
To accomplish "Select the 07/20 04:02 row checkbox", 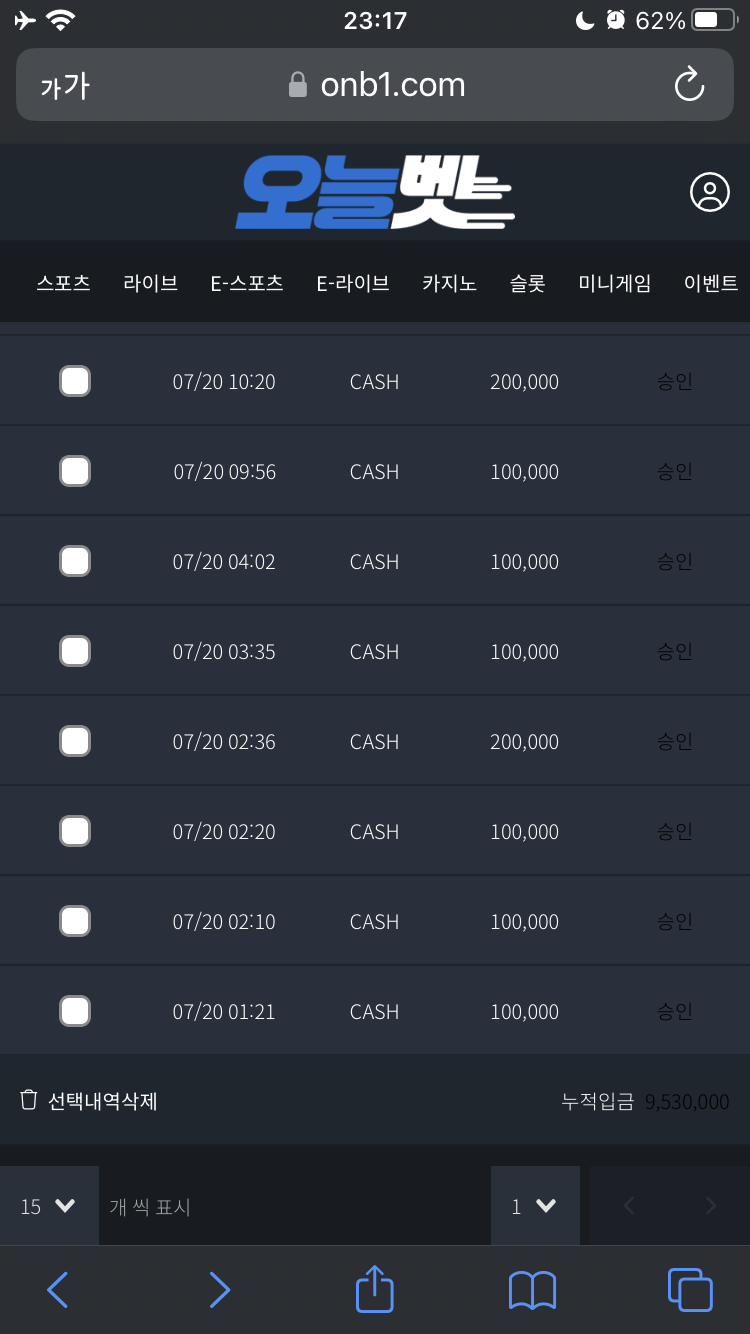I will (x=75, y=561).
